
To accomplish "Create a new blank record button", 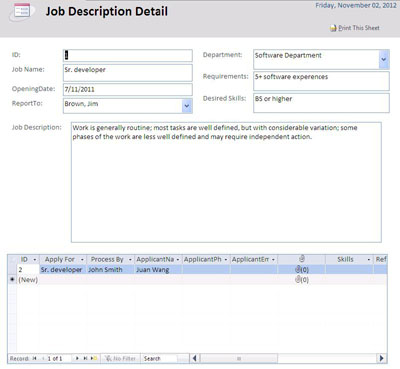I will tap(94, 358).
